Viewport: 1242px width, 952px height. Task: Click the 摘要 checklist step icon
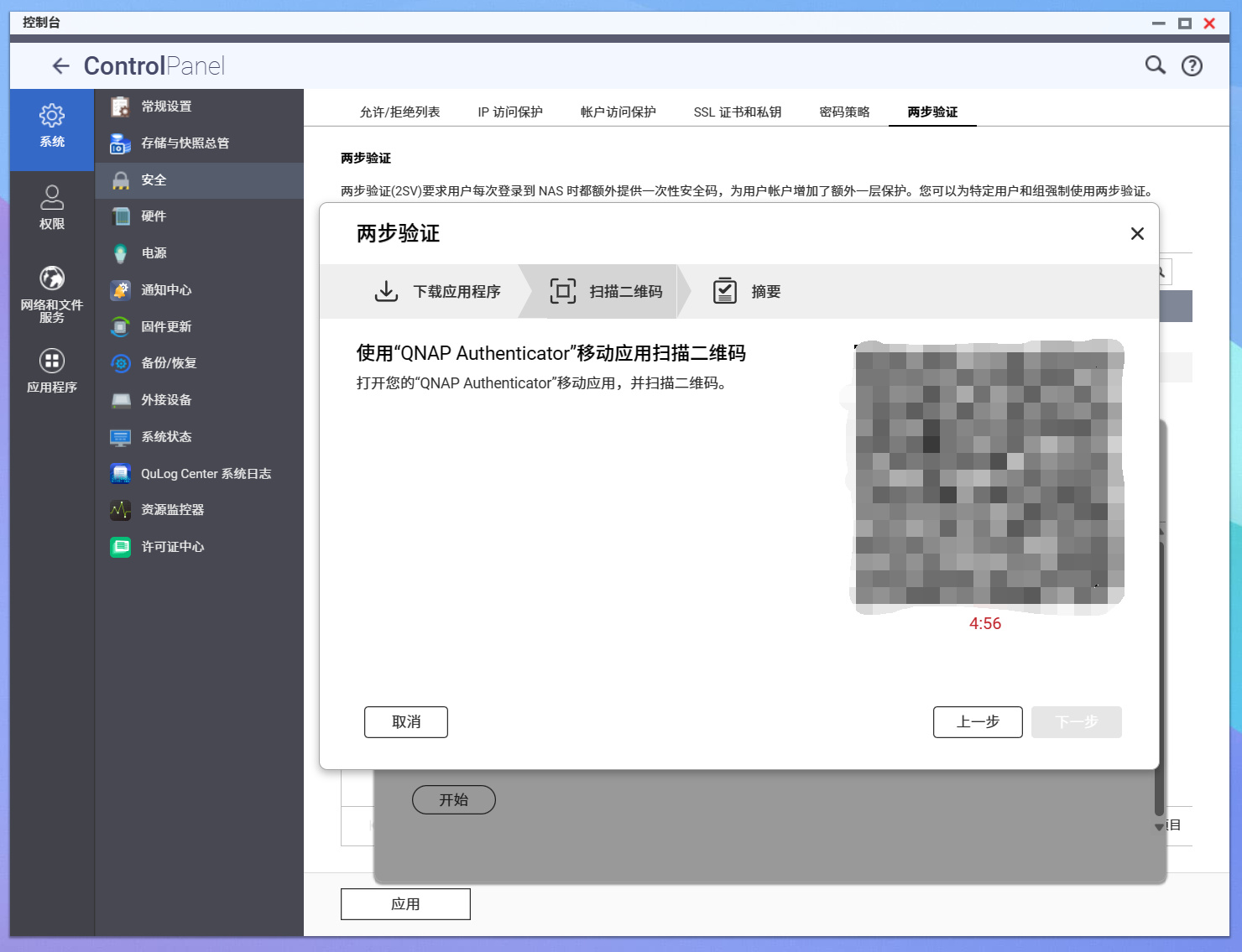tap(725, 291)
